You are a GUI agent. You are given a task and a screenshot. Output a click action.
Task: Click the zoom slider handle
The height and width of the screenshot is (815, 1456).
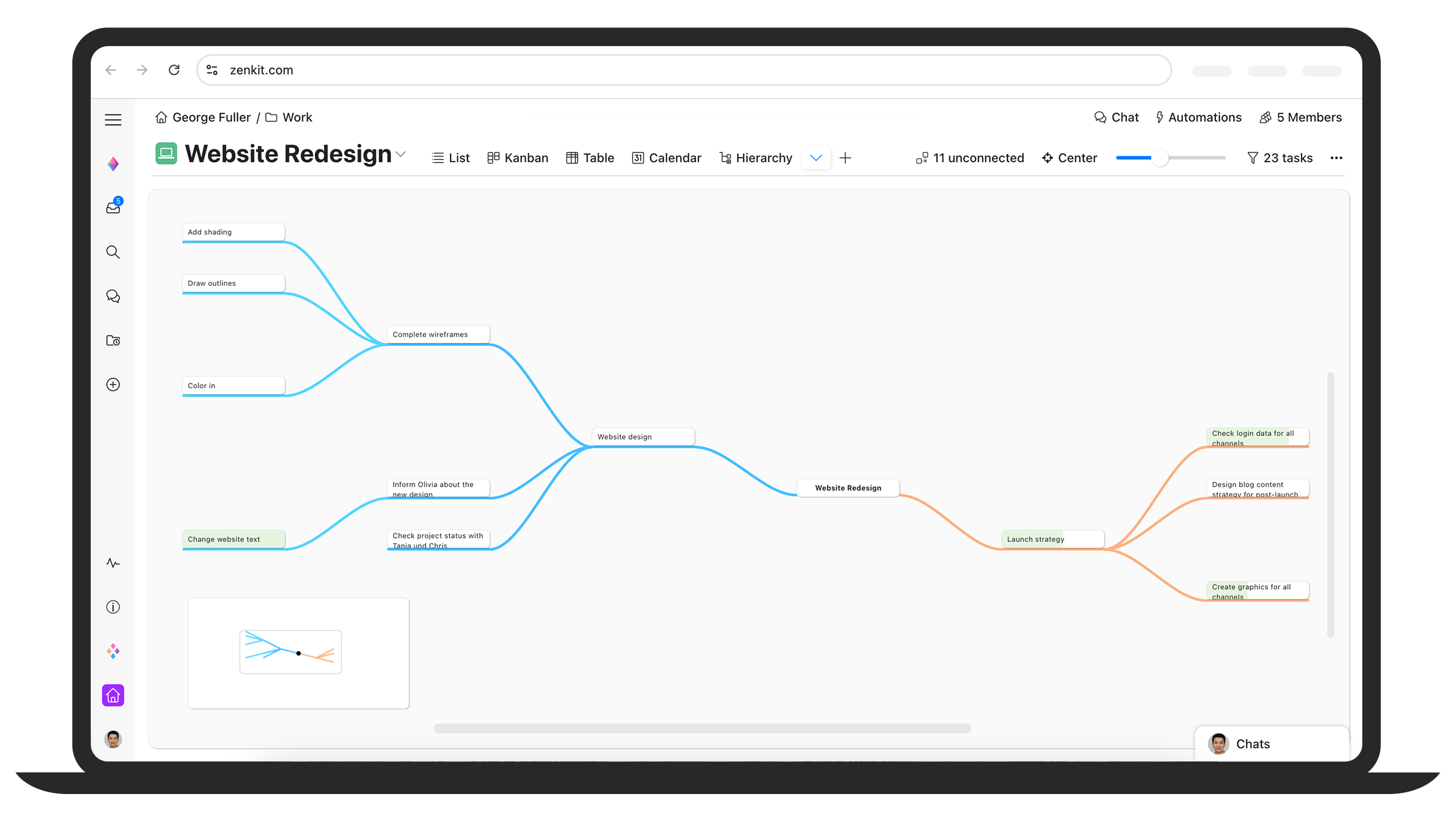click(1160, 158)
